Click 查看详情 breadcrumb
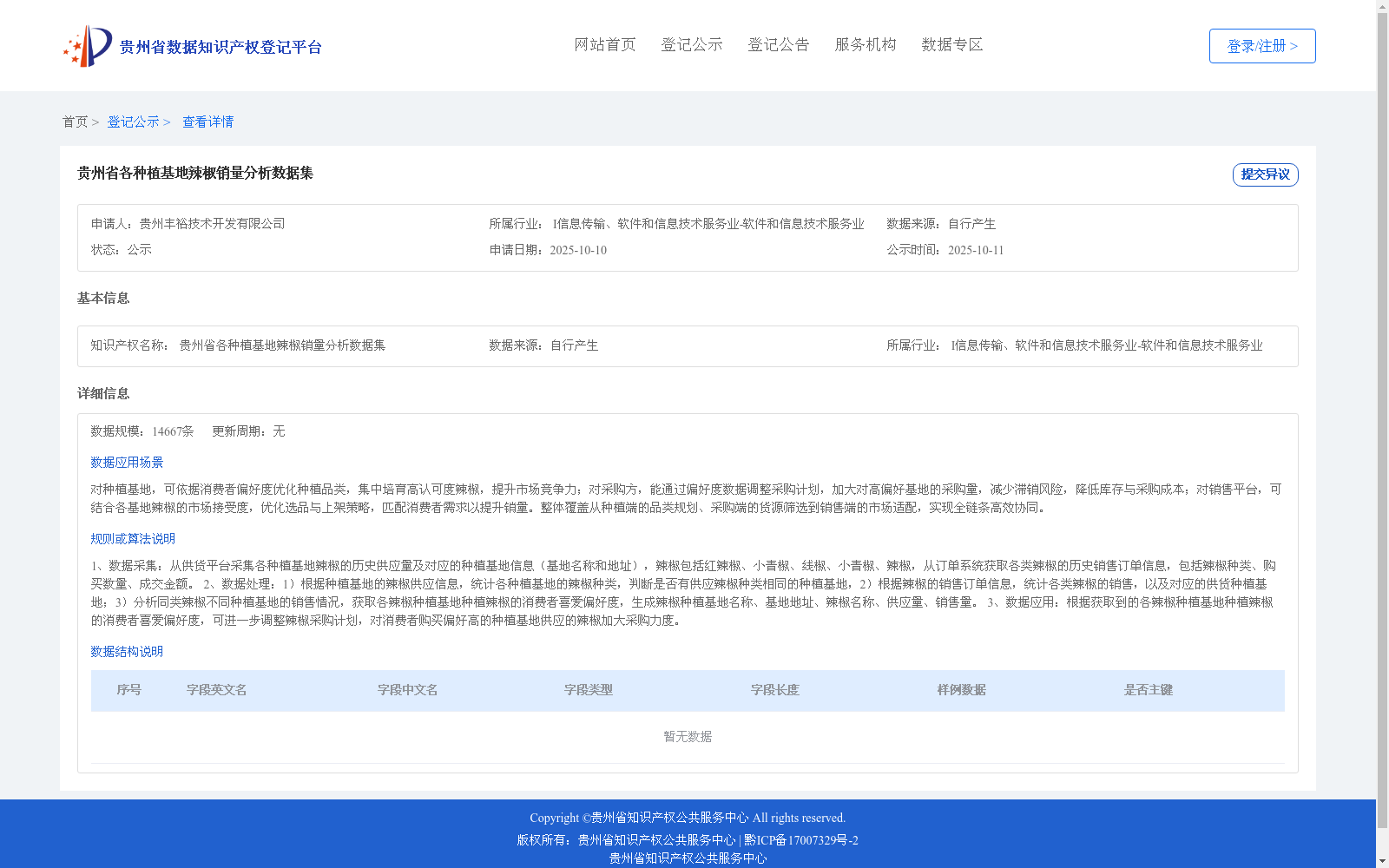Viewport: 1389px width, 868px height. pyautogui.click(x=207, y=122)
